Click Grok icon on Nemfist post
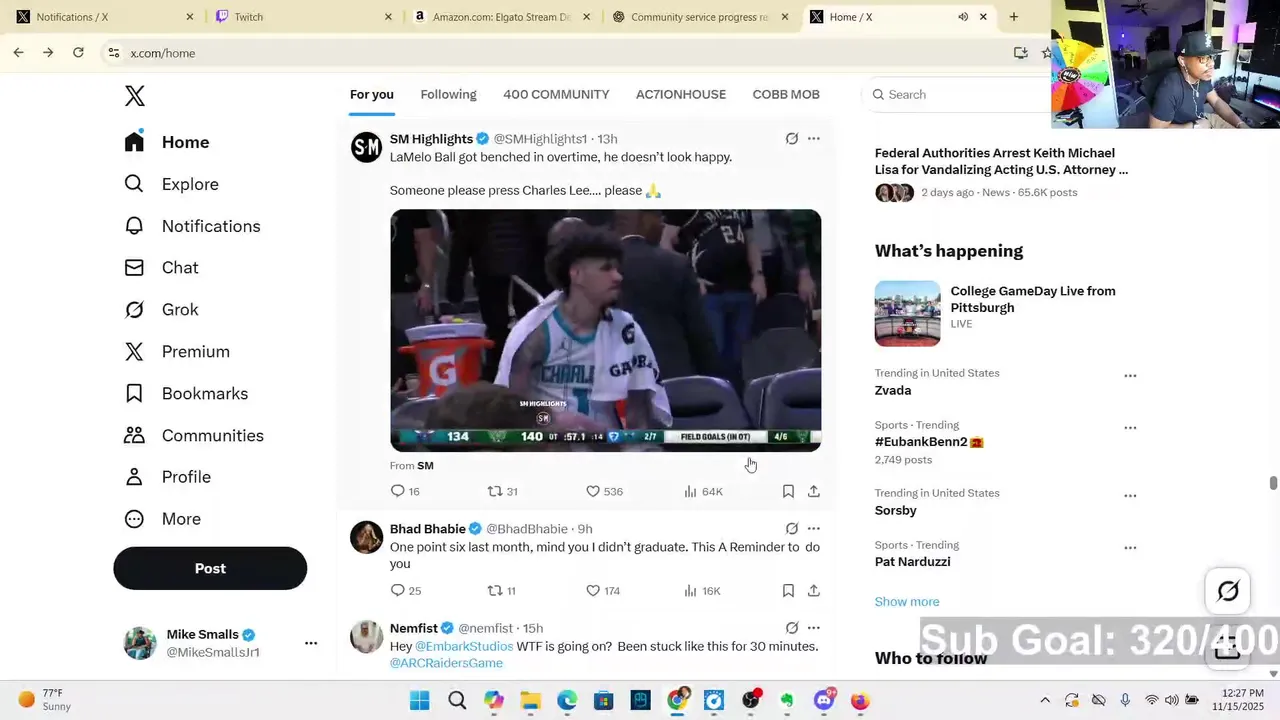Screen dimensions: 1280x720 (792, 628)
